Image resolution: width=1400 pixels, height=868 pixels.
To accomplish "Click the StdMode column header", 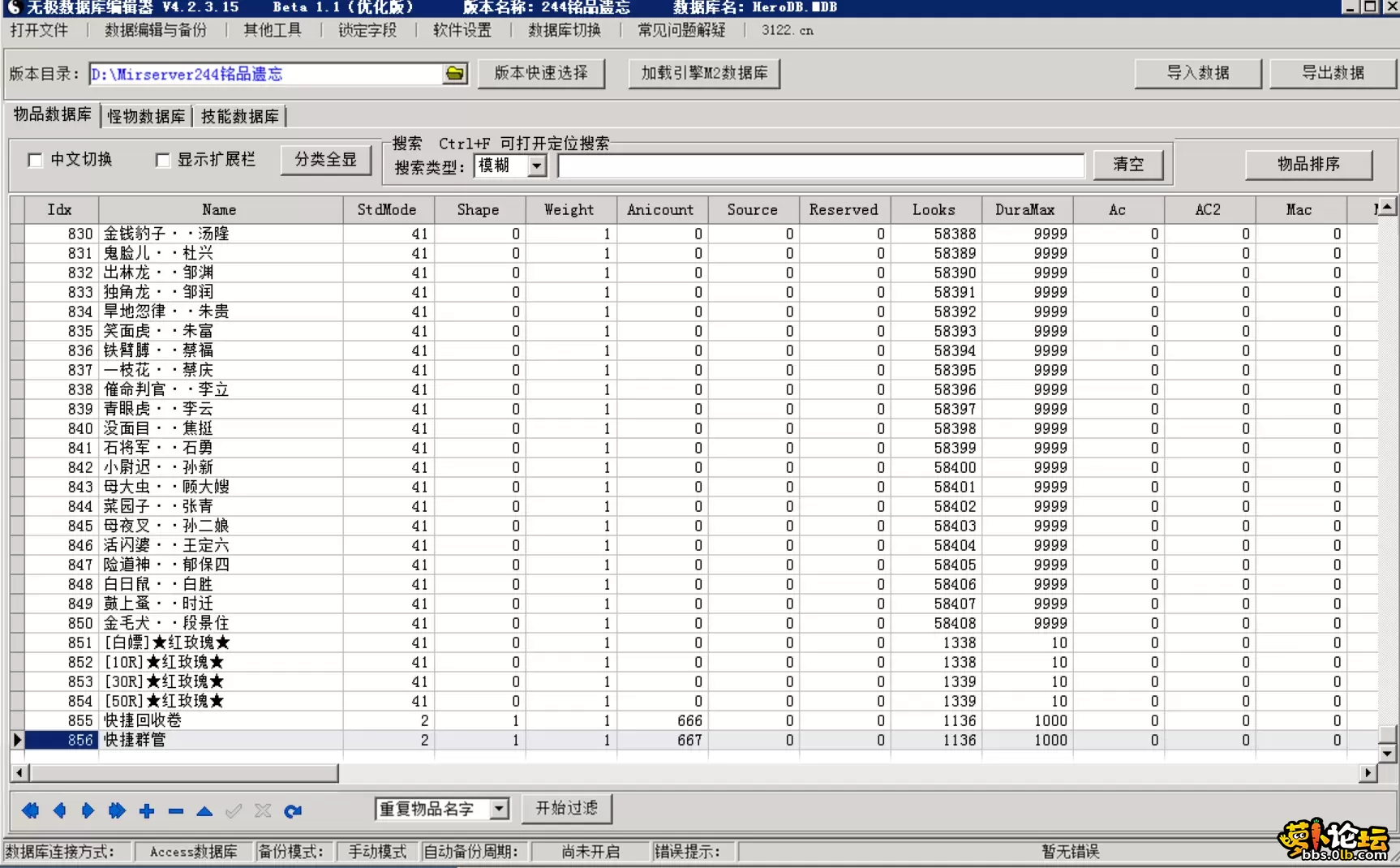I will (x=388, y=210).
